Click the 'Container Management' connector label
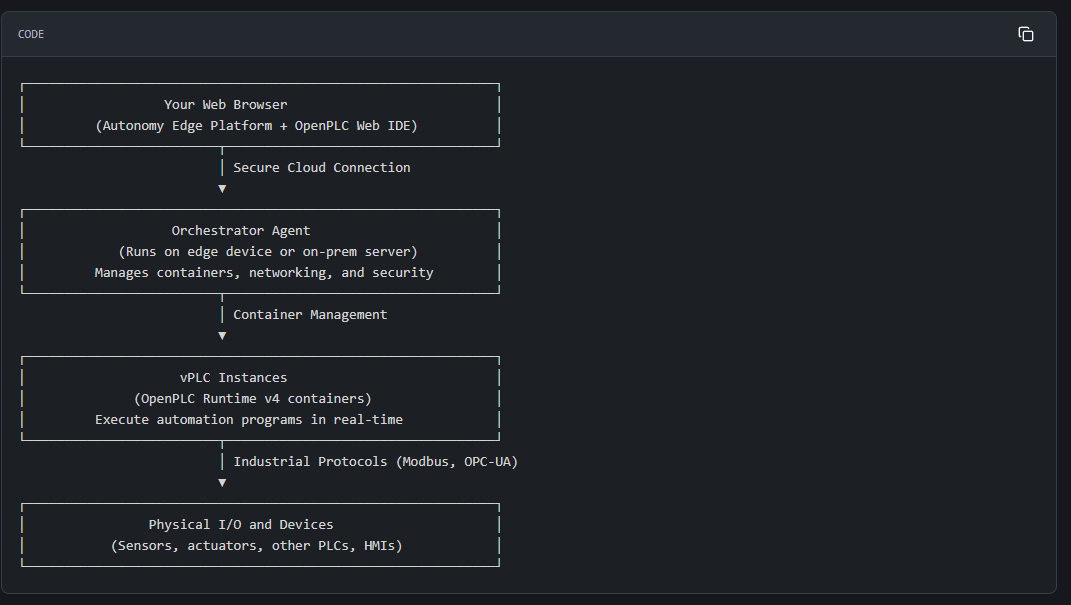The height and width of the screenshot is (605, 1071). point(310,315)
